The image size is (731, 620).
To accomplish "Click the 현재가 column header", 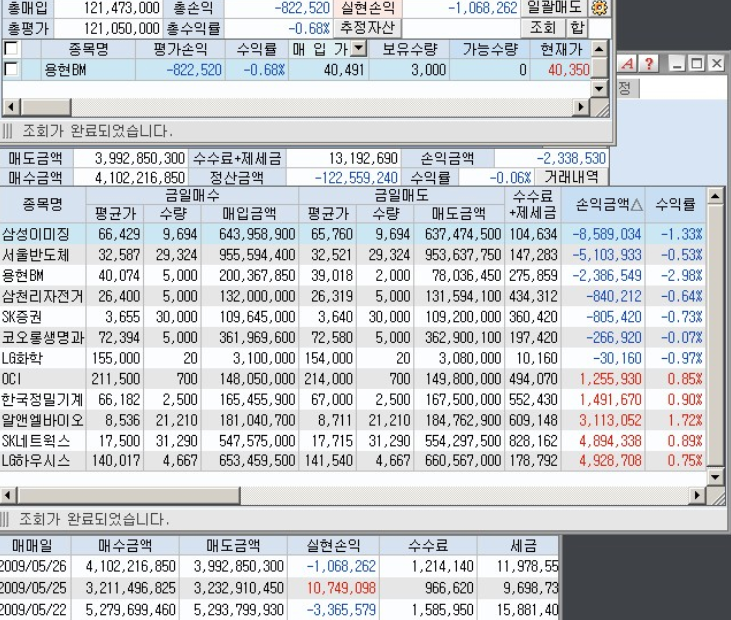I will (x=561, y=48).
